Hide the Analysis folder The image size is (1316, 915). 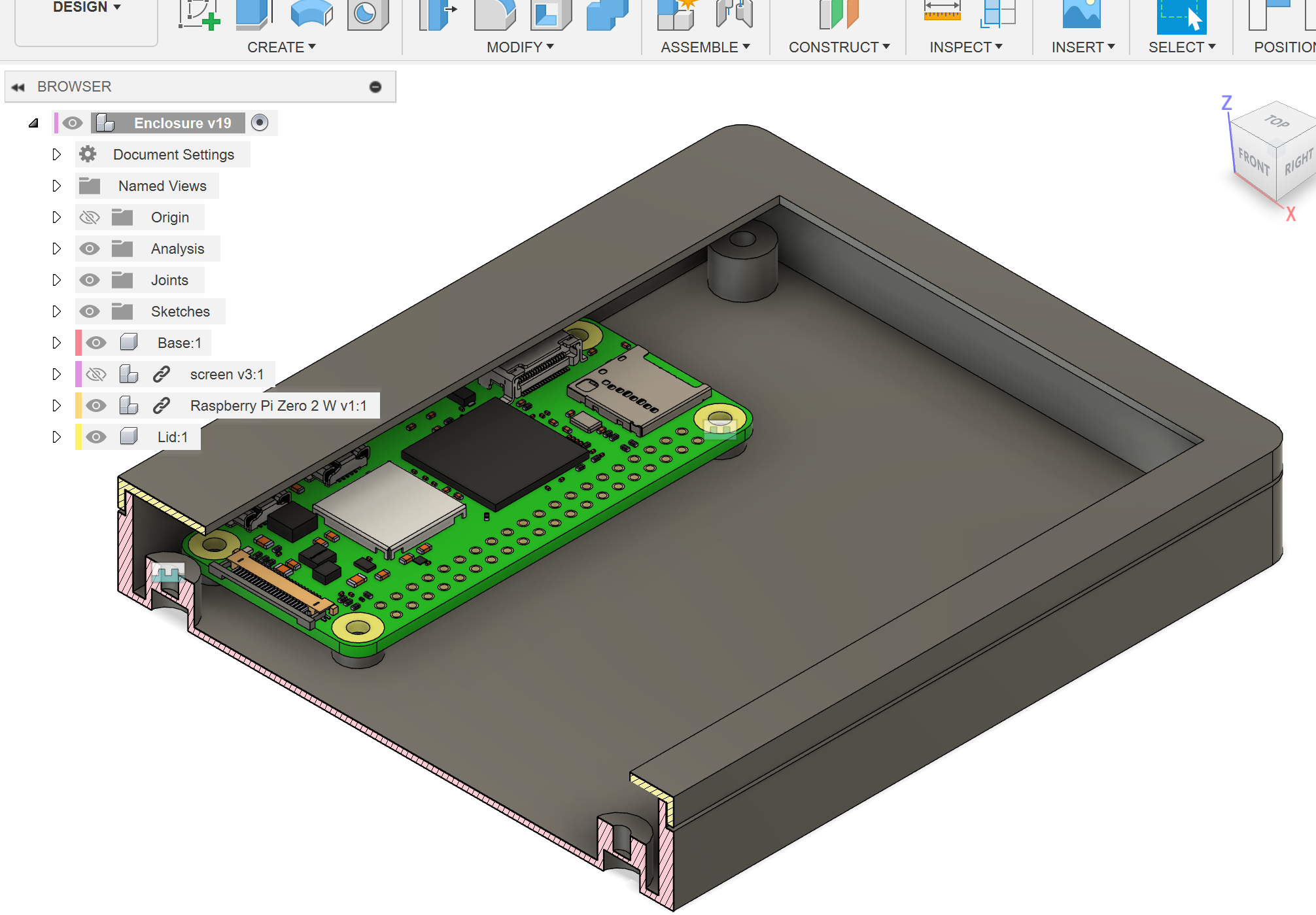click(x=90, y=249)
